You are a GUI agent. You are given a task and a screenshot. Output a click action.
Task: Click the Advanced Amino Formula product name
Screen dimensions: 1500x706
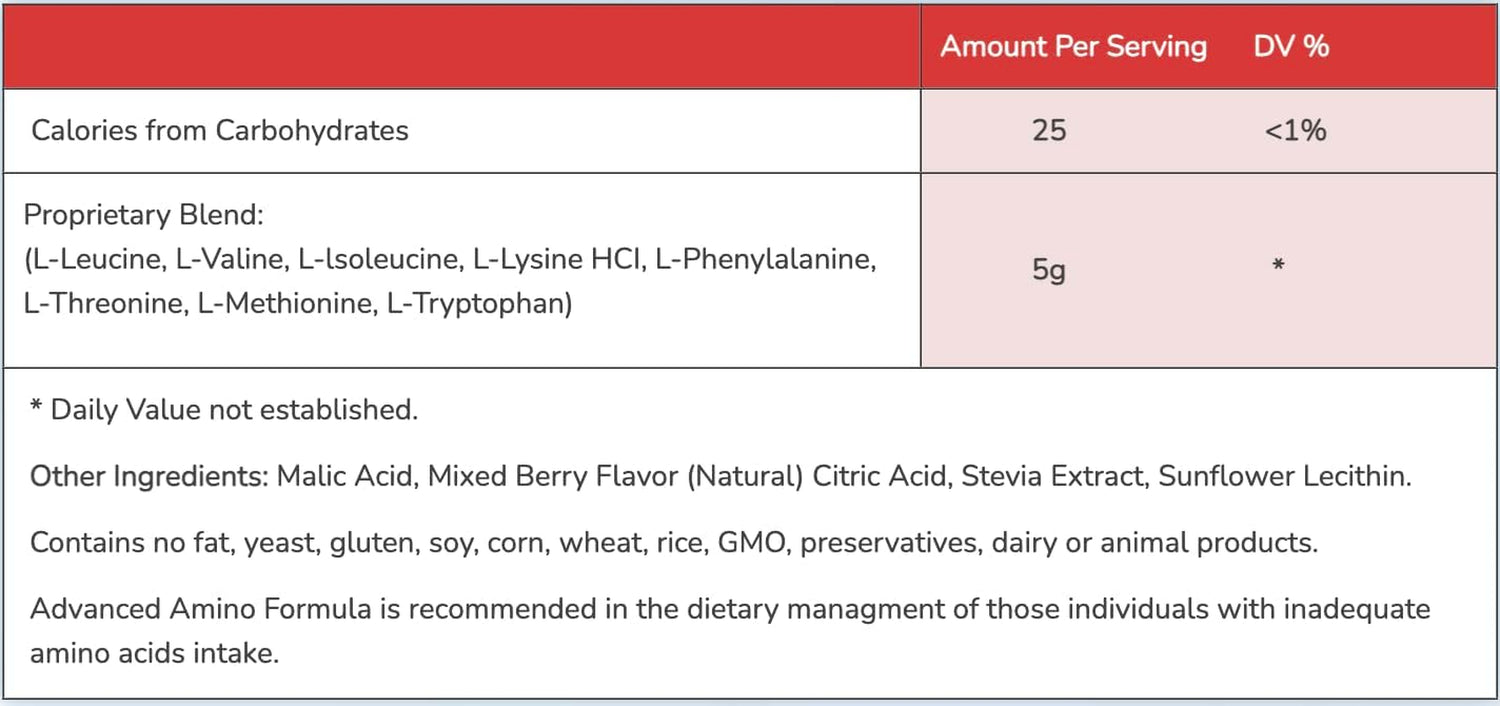click(213, 609)
